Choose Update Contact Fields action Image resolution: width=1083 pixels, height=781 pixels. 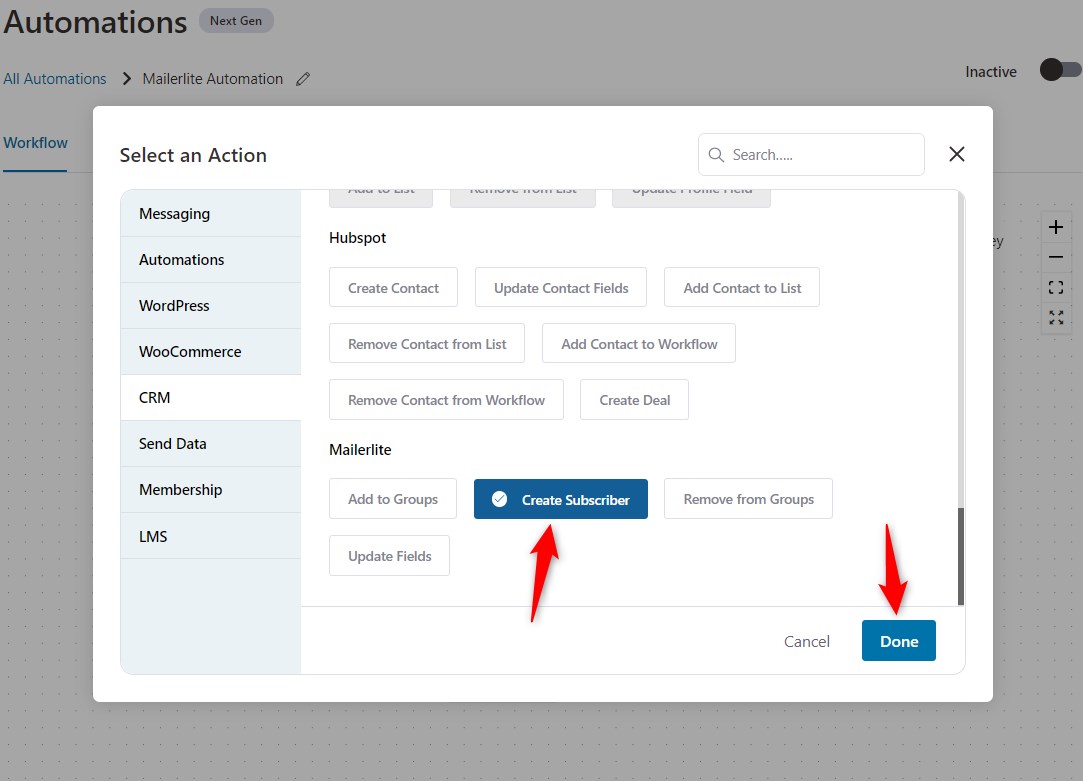click(561, 288)
